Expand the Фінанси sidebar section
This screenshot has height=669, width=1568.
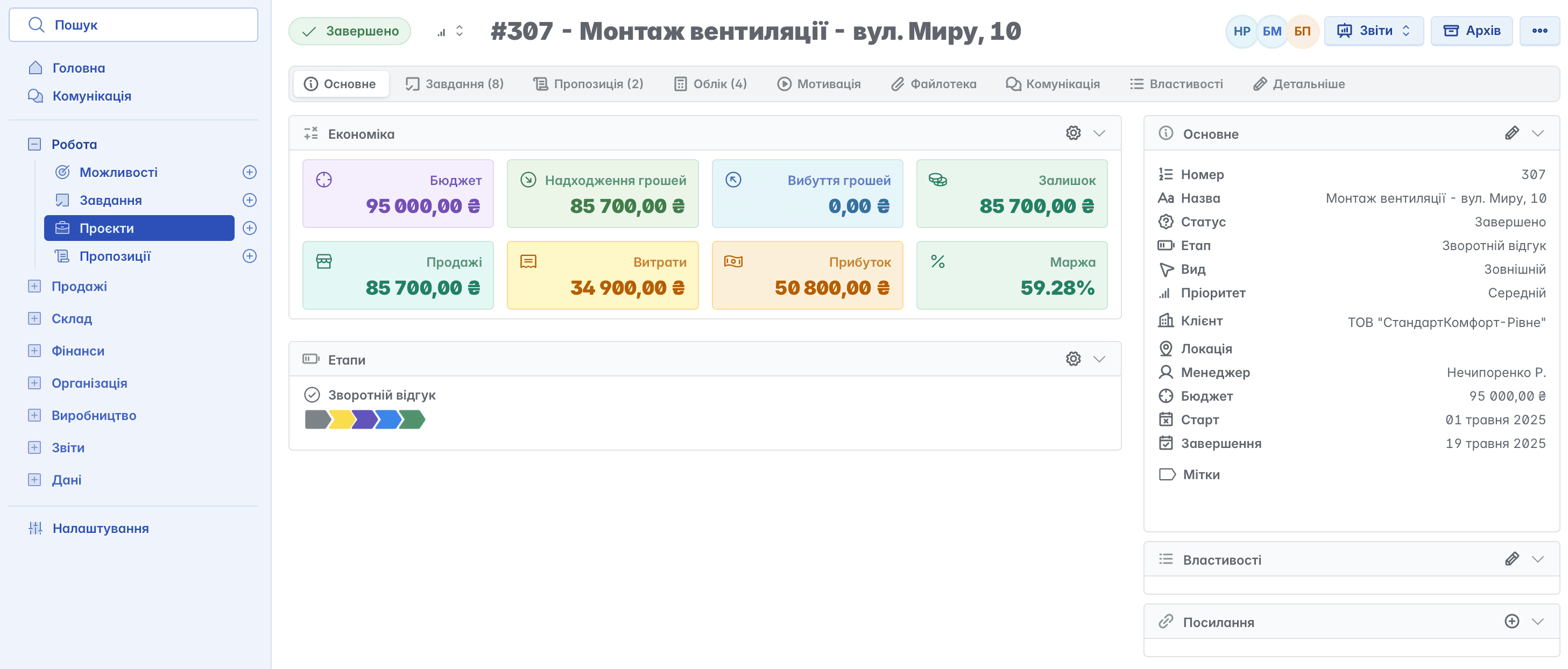tap(34, 351)
